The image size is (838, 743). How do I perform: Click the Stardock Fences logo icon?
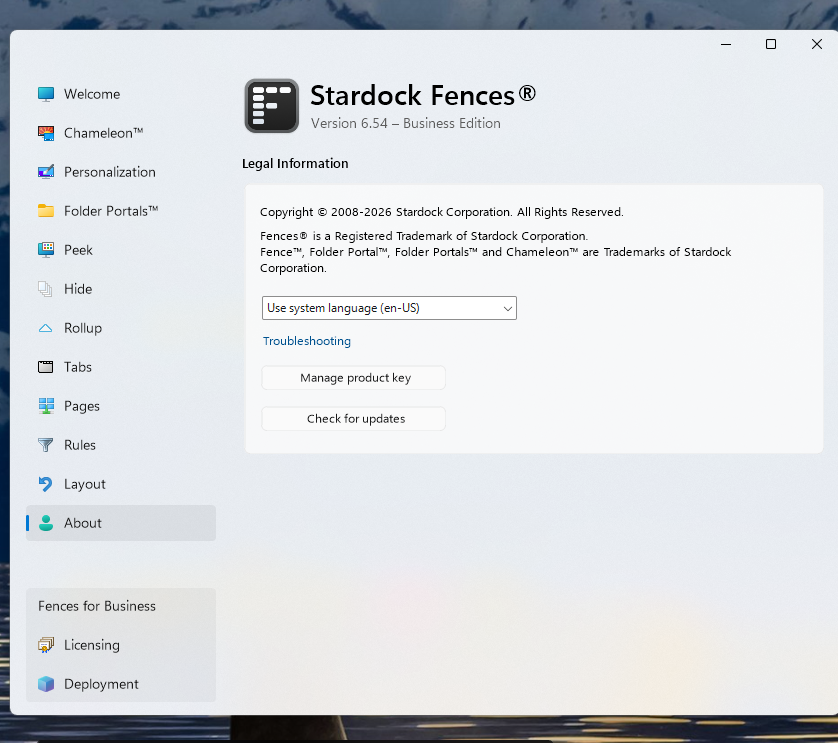pyautogui.click(x=271, y=106)
